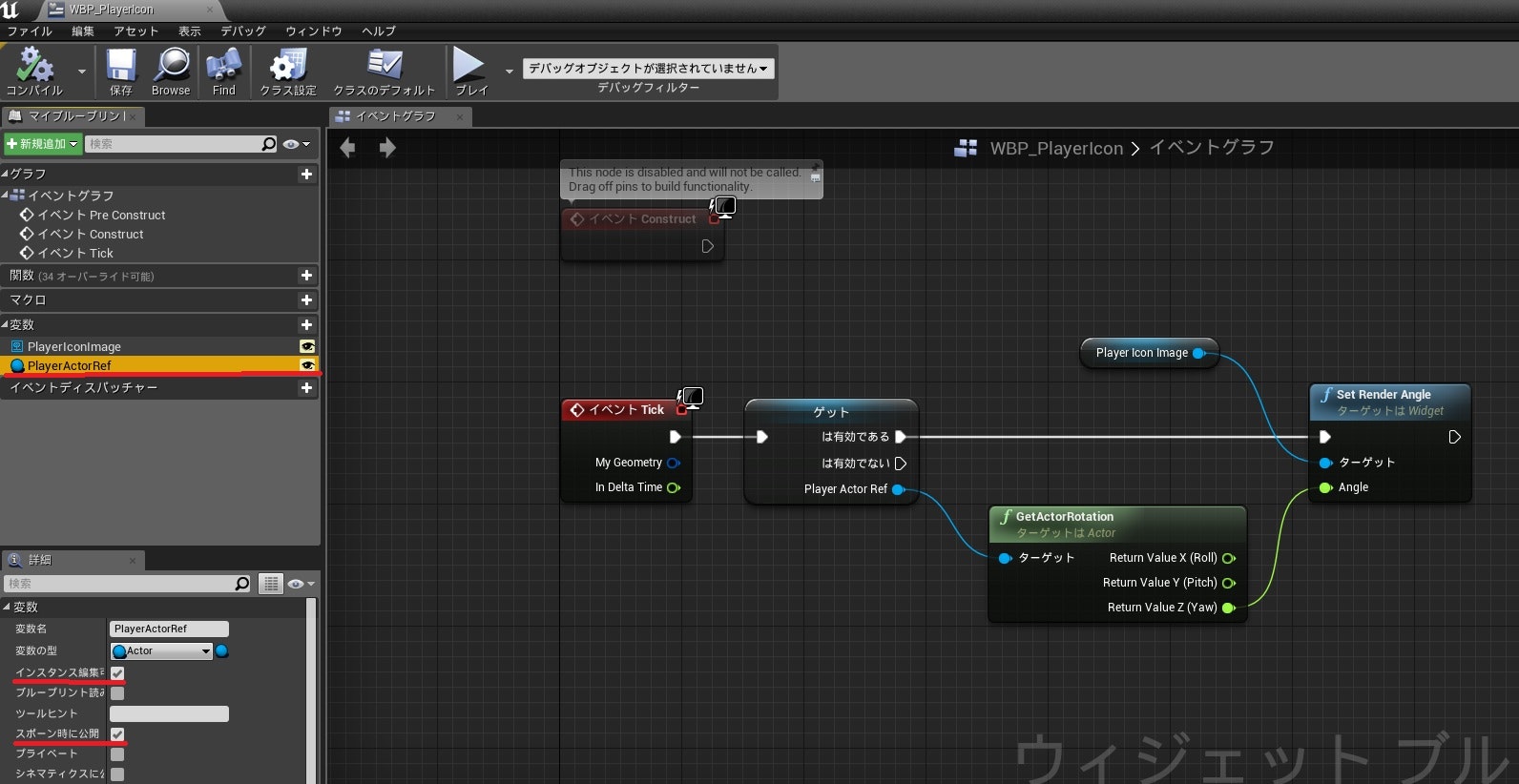Navigate forward with graph right arrow
The image size is (1519, 784).
[386, 148]
